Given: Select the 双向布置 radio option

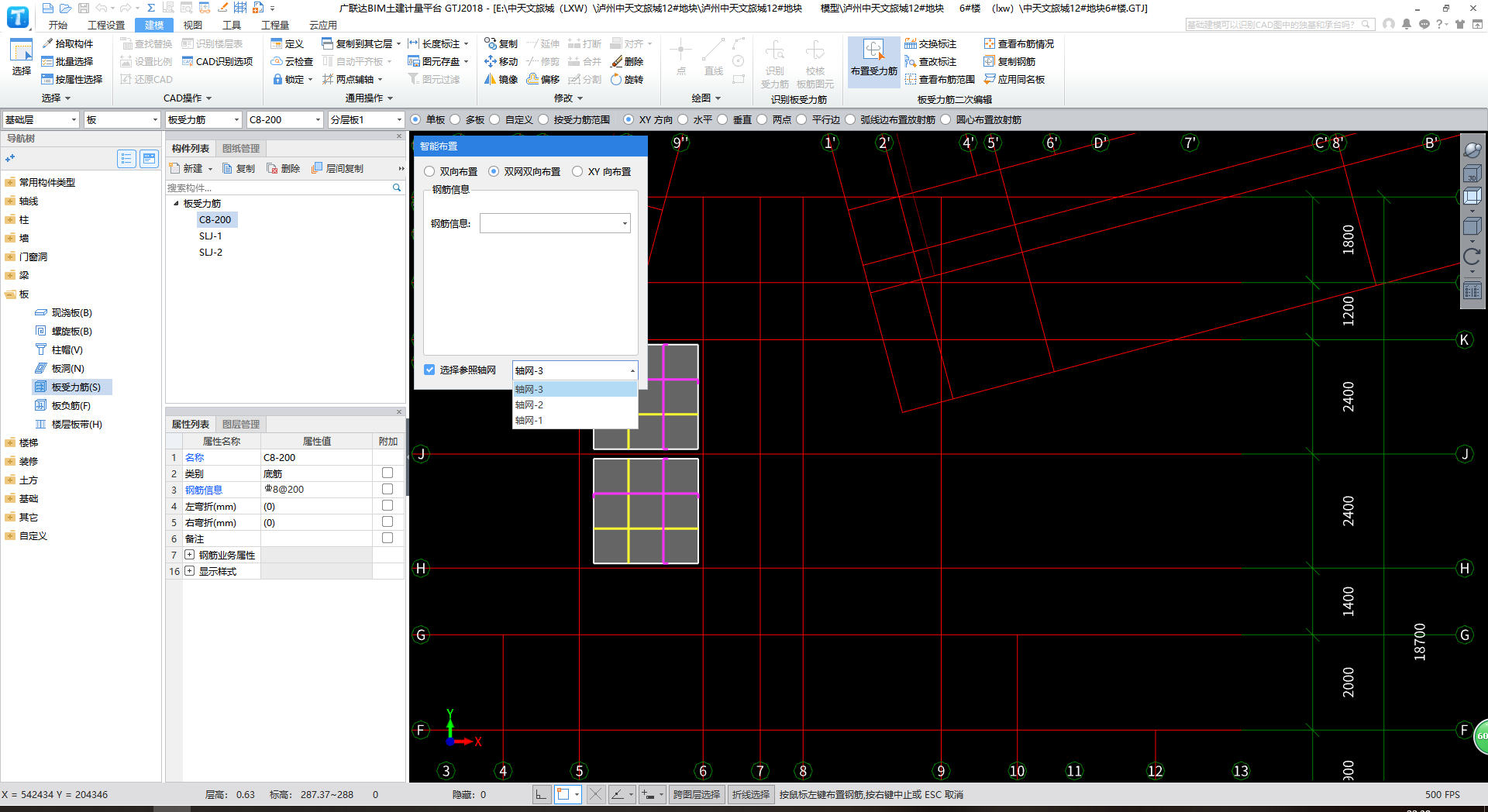Looking at the screenshot, I should pos(429,171).
